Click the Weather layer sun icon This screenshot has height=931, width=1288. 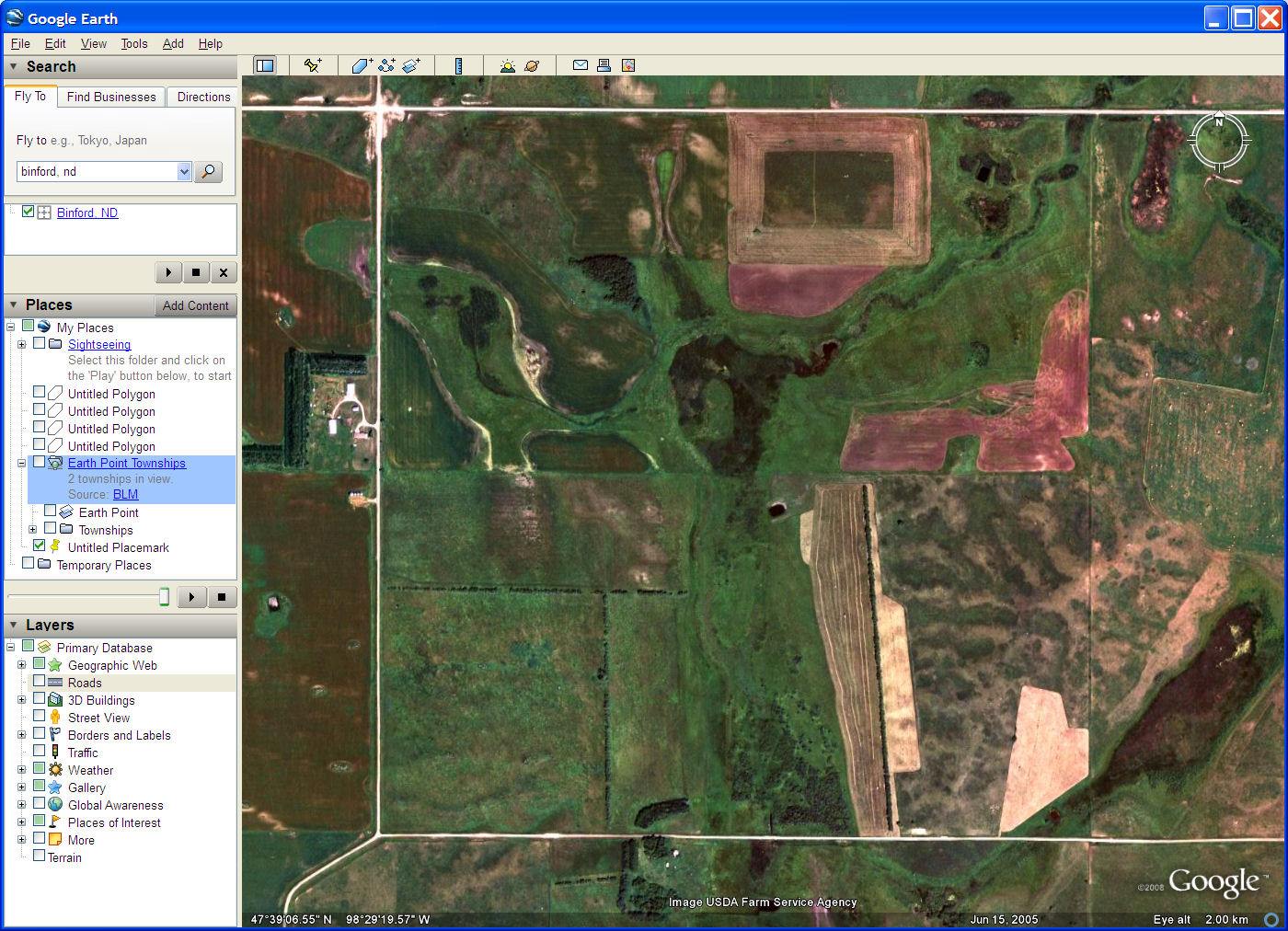(55, 770)
